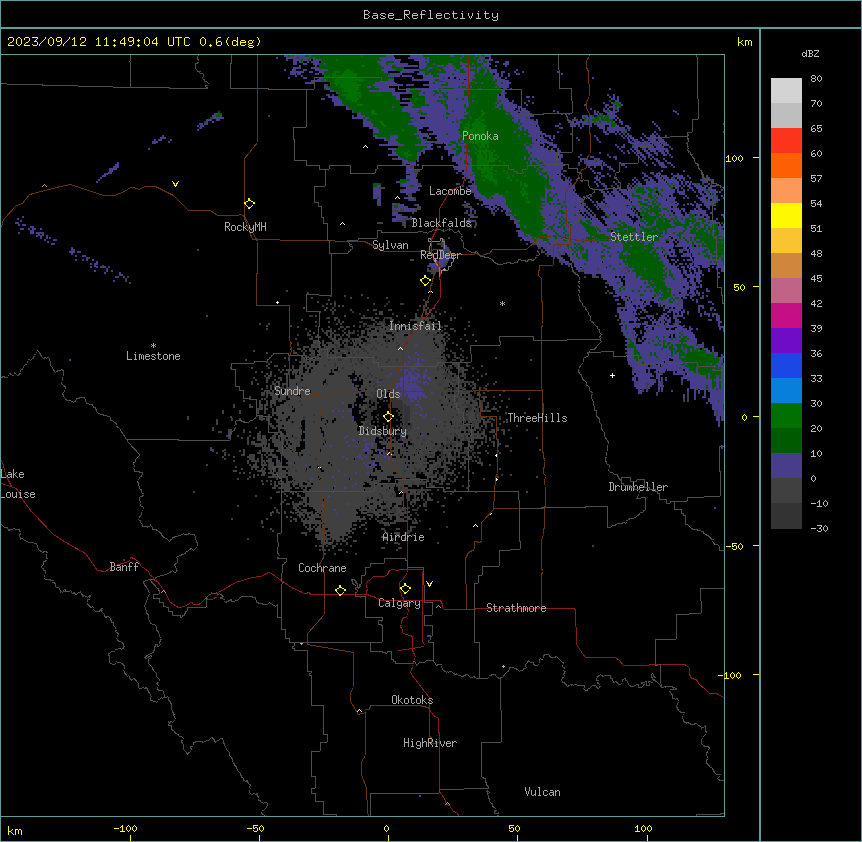This screenshot has height=842, width=862.
Task: Pick the red swatch in the dBZ legend
Action: pyautogui.click(x=786, y=140)
